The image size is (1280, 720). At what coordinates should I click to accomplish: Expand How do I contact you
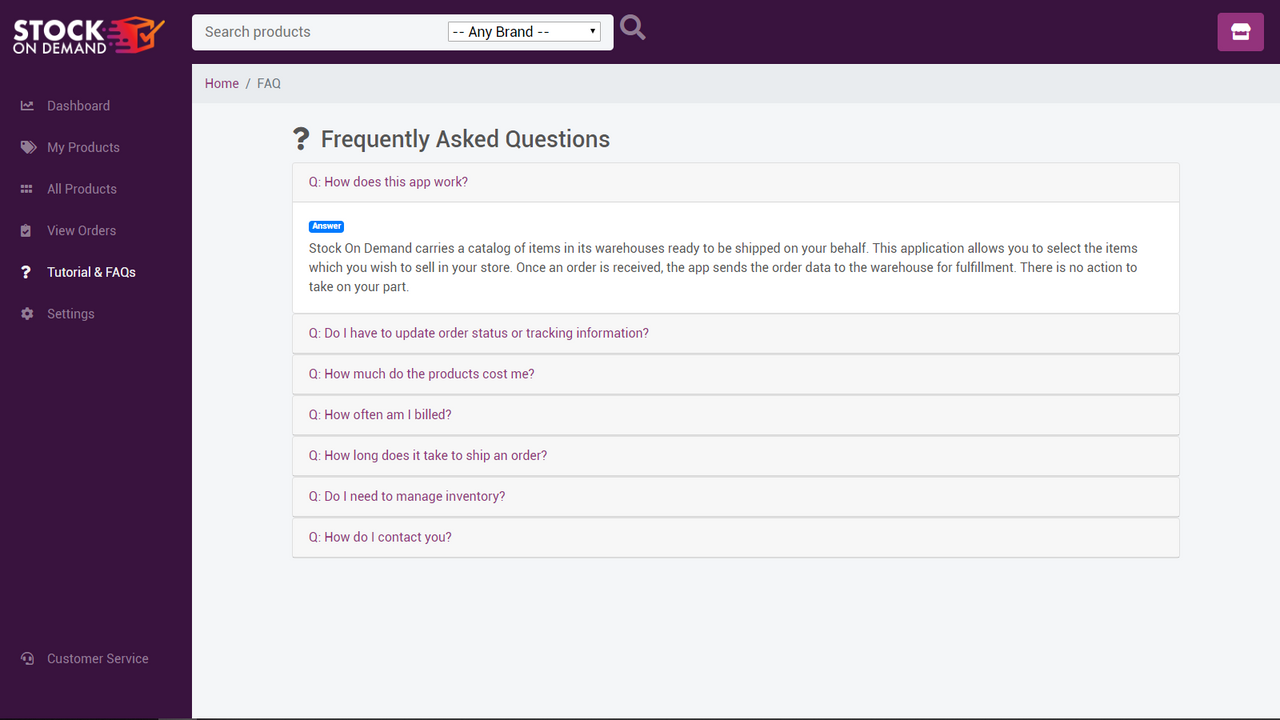380,538
